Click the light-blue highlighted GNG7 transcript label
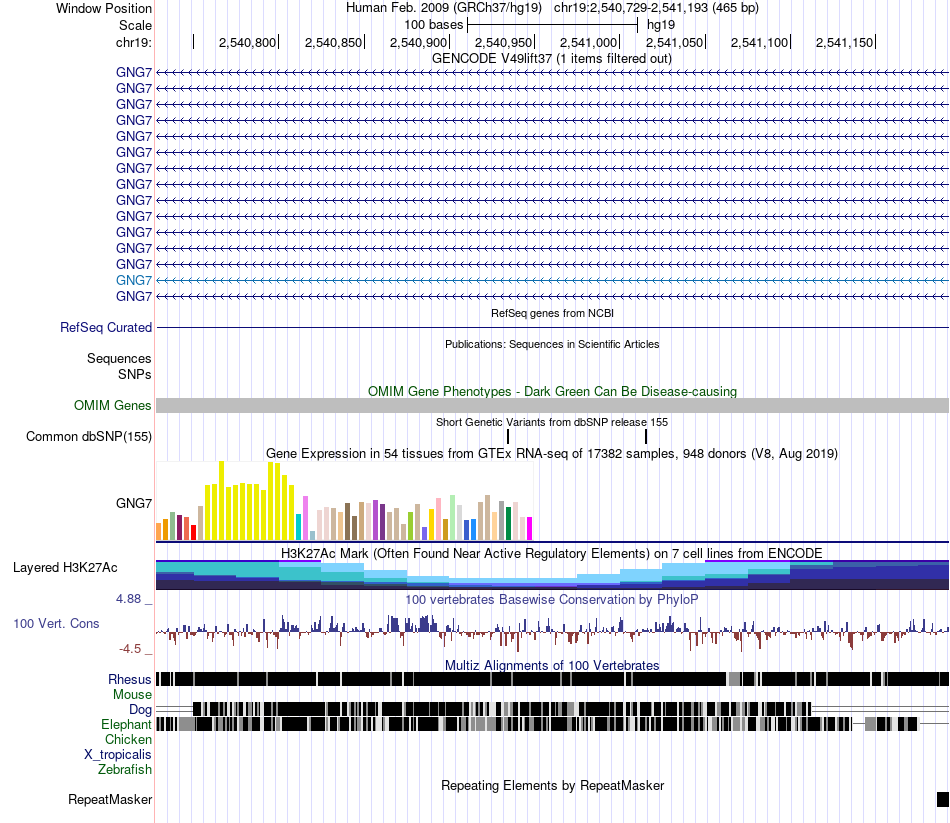Image resolution: width=950 pixels, height=823 pixels. [x=134, y=281]
